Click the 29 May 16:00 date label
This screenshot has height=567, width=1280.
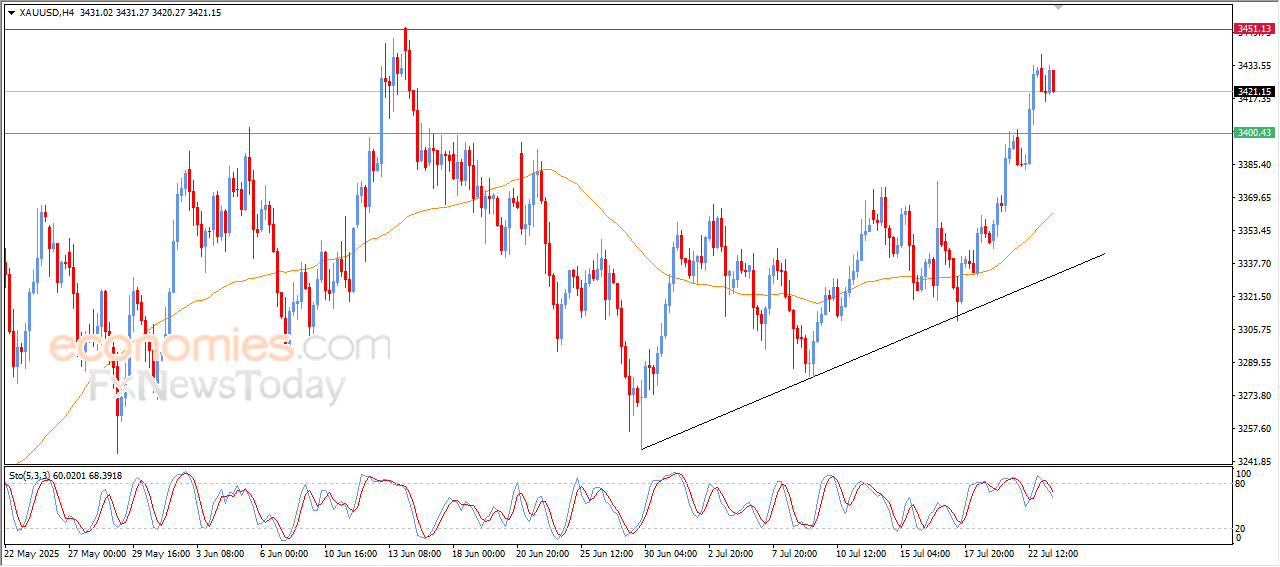tap(161, 552)
